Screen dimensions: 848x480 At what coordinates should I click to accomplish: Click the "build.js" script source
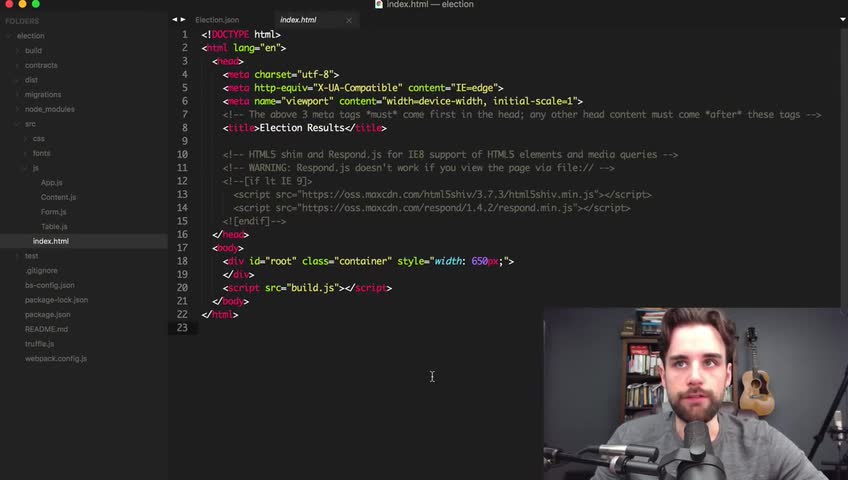(x=313, y=288)
